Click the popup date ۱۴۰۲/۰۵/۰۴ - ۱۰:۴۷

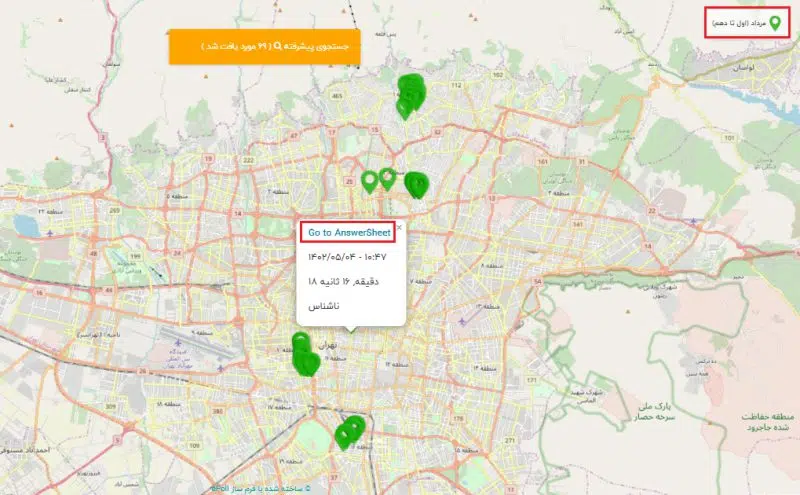[347, 257]
